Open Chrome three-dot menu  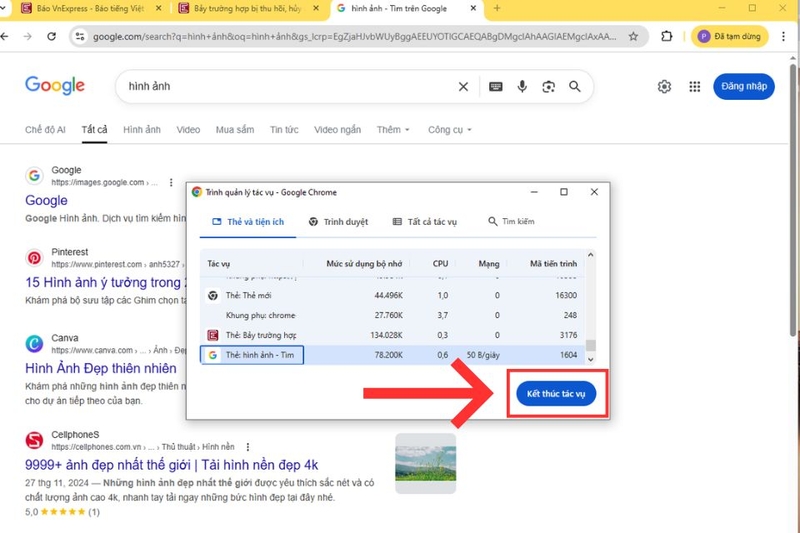(x=783, y=36)
